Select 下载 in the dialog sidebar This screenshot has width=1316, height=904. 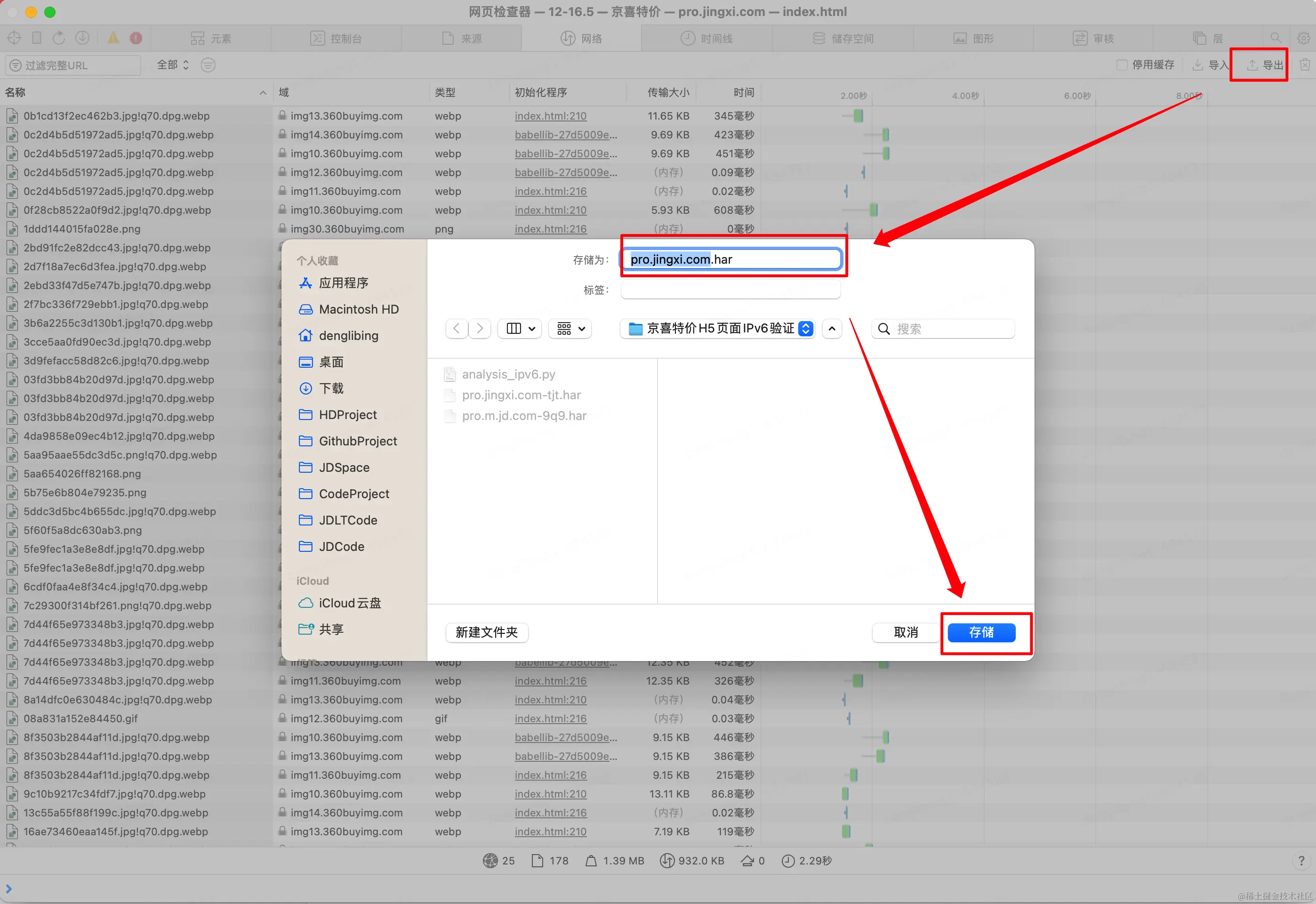pos(331,388)
